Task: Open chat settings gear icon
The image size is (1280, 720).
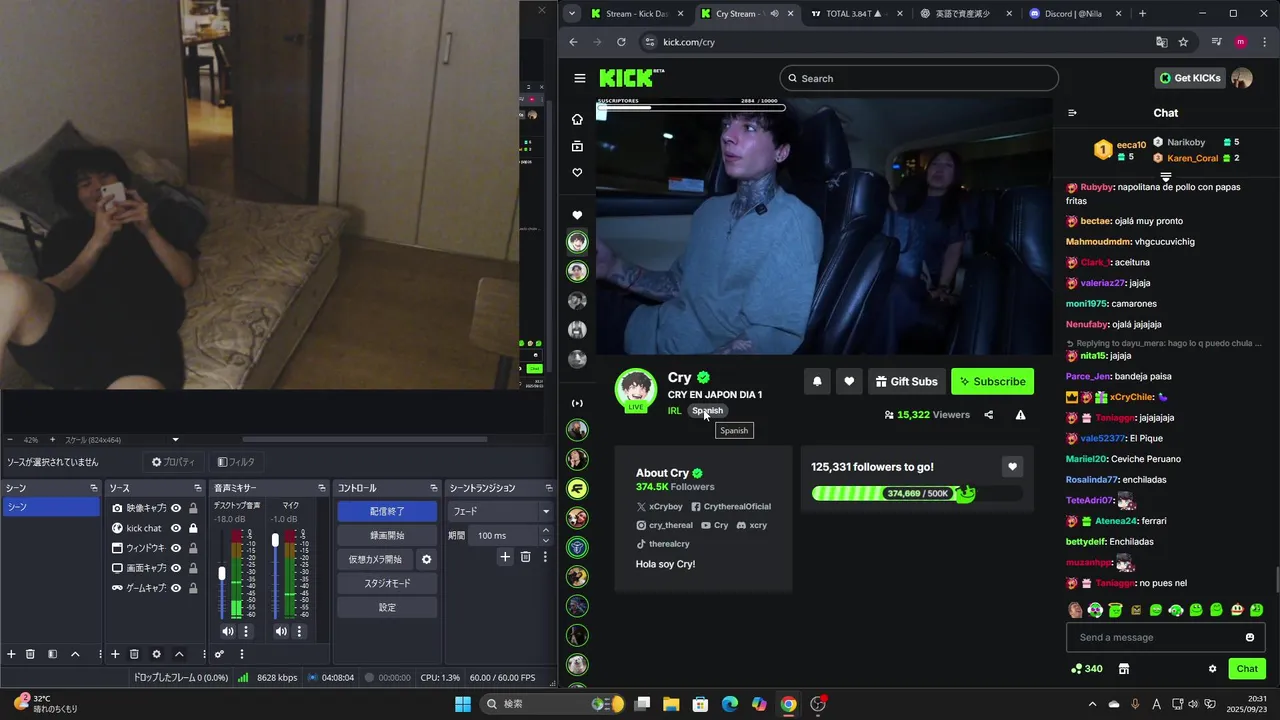Action: click(1213, 669)
